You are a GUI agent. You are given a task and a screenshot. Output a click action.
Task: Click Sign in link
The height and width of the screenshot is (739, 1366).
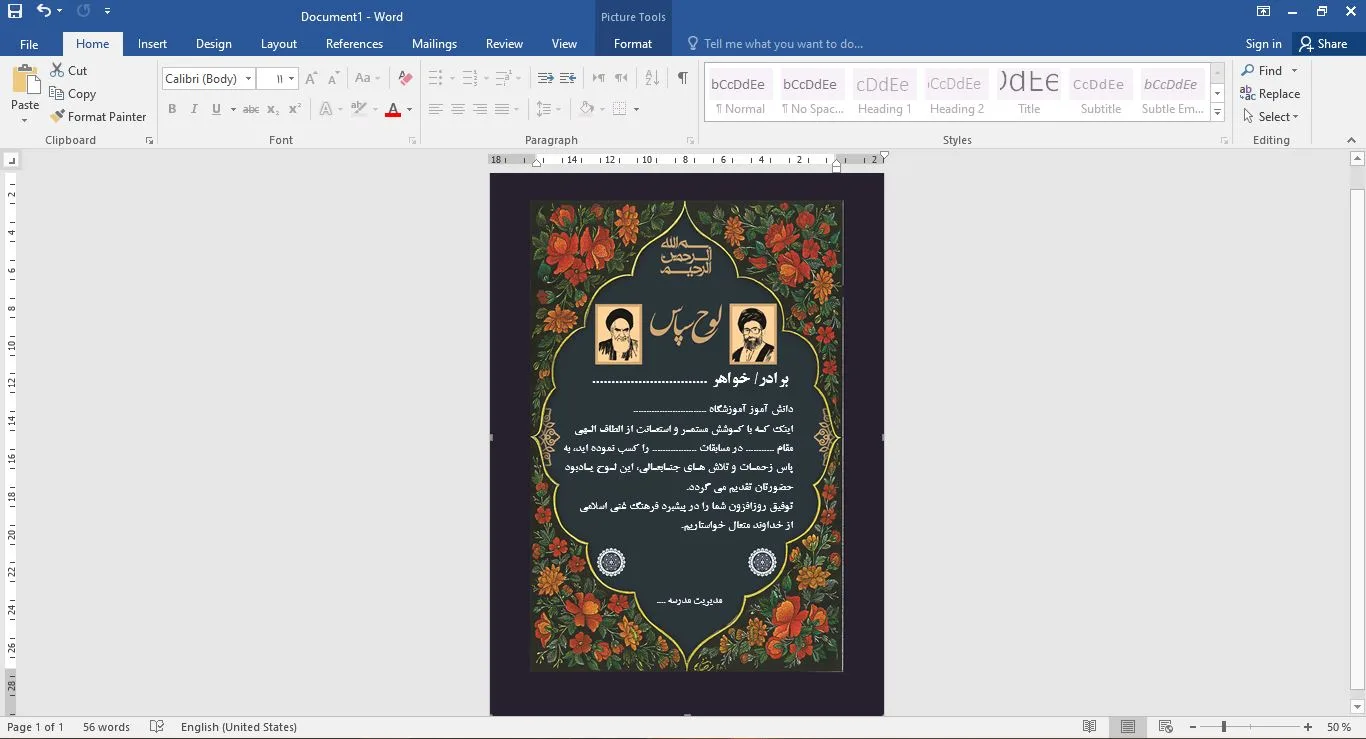coord(1263,44)
